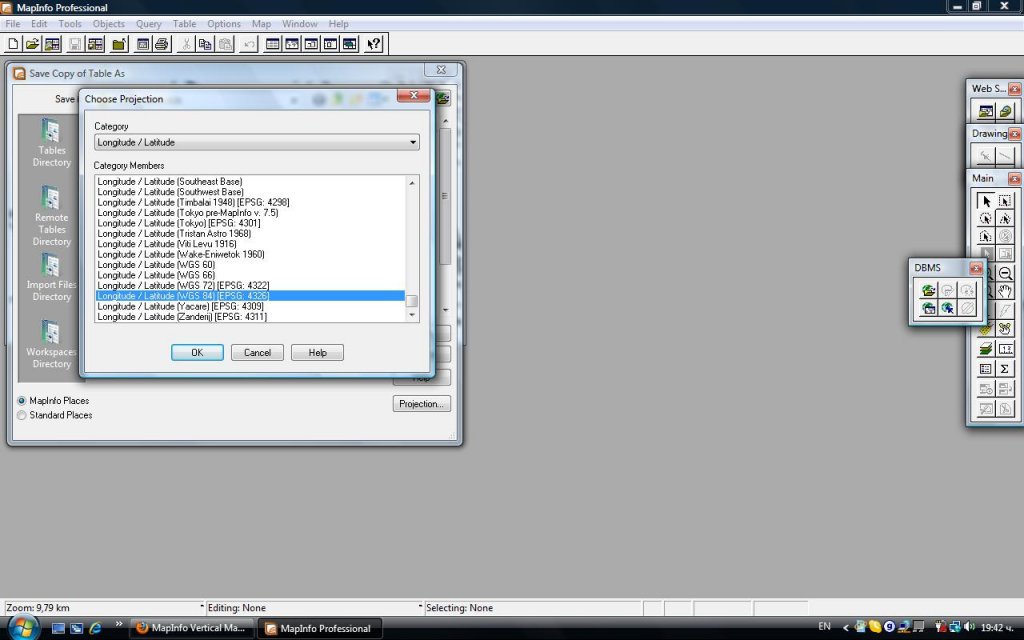Select Longitude / Latitude (WGS 84) [EPSG: 4326]

click(x=250, y=296)
